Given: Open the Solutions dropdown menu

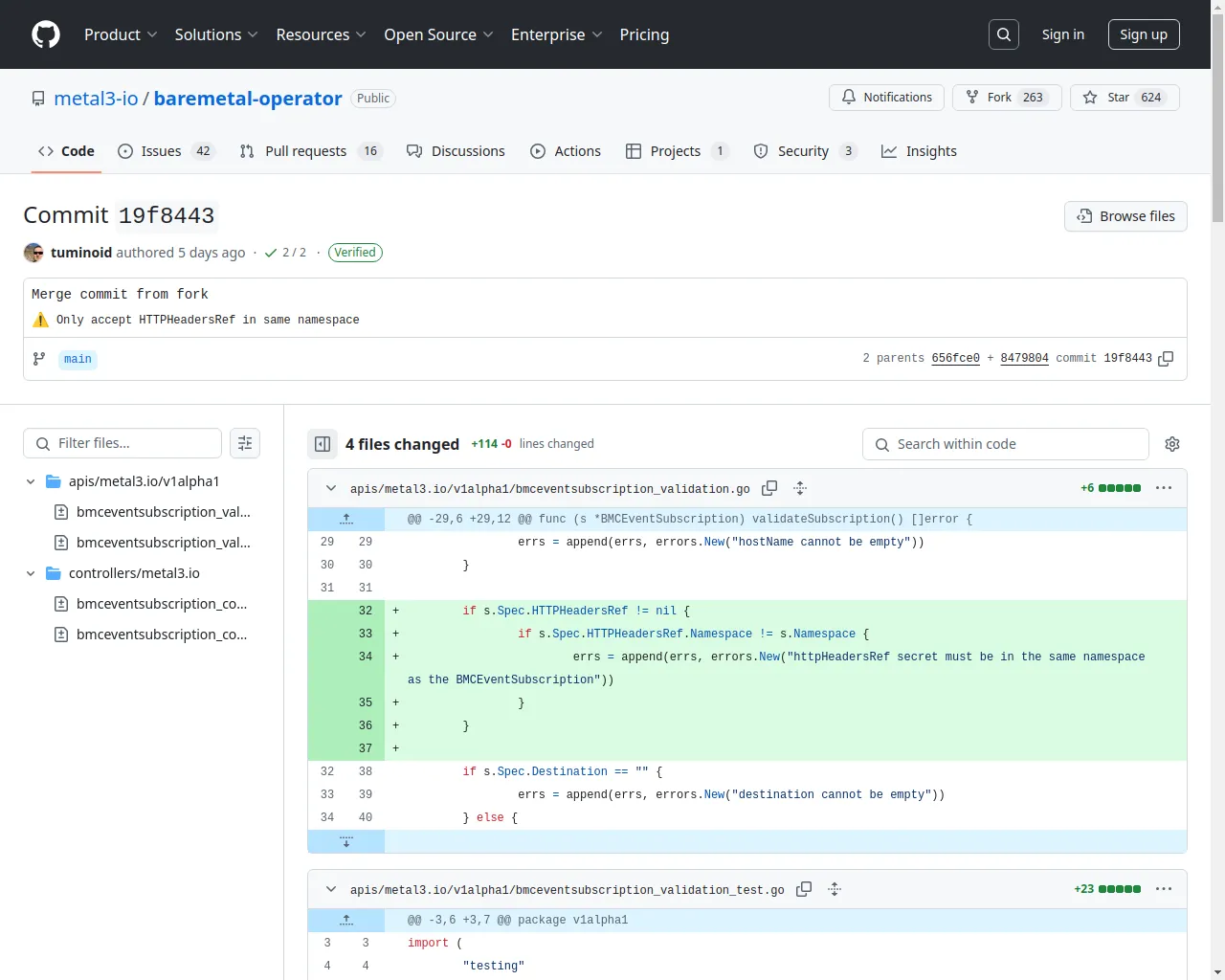Looking at the screenshot, I should click(216, 34).
